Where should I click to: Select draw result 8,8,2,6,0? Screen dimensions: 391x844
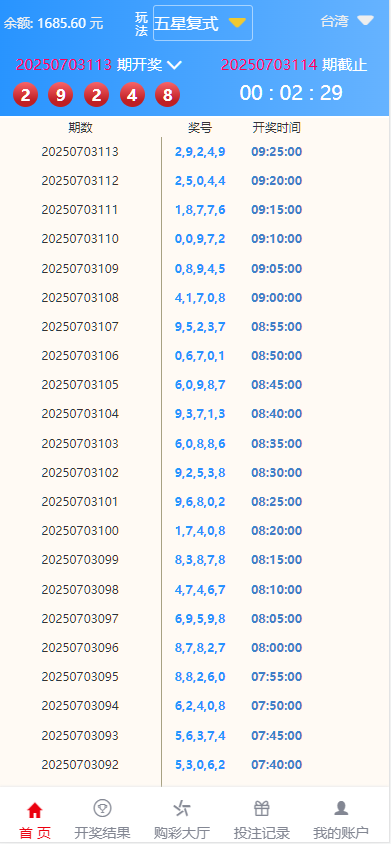coord(200,677)
